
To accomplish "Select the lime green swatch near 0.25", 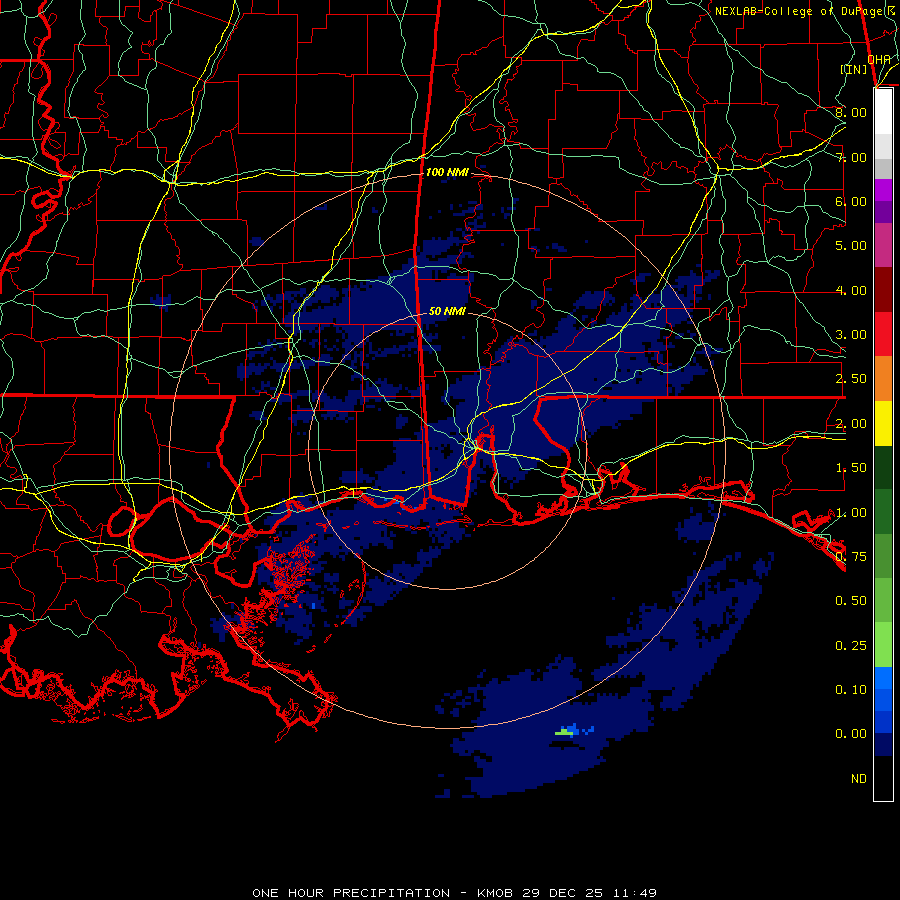I will (883, 645).
